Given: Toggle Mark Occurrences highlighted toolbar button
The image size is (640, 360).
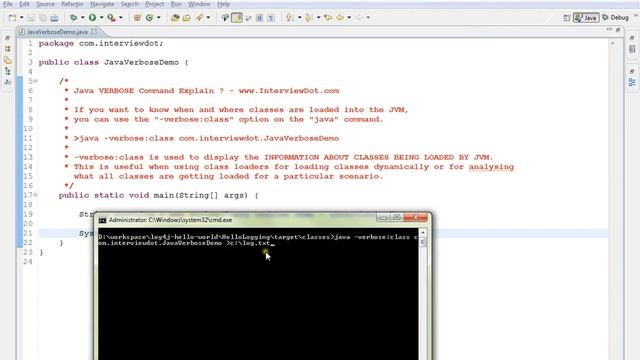Looking at the screenshot, I should point(237,18).
